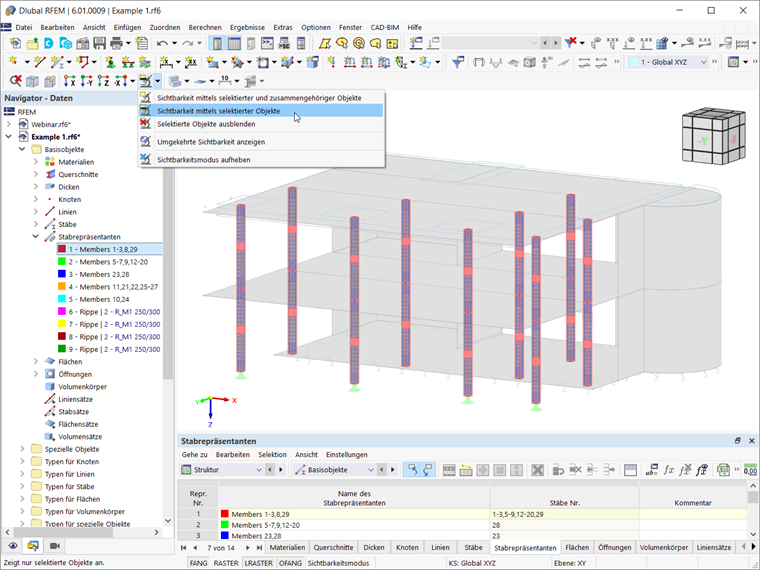Screen dimensions: 760x570
Task: Open the Berechnen menu
Action: pyautogui.click(x=205, y=27)
